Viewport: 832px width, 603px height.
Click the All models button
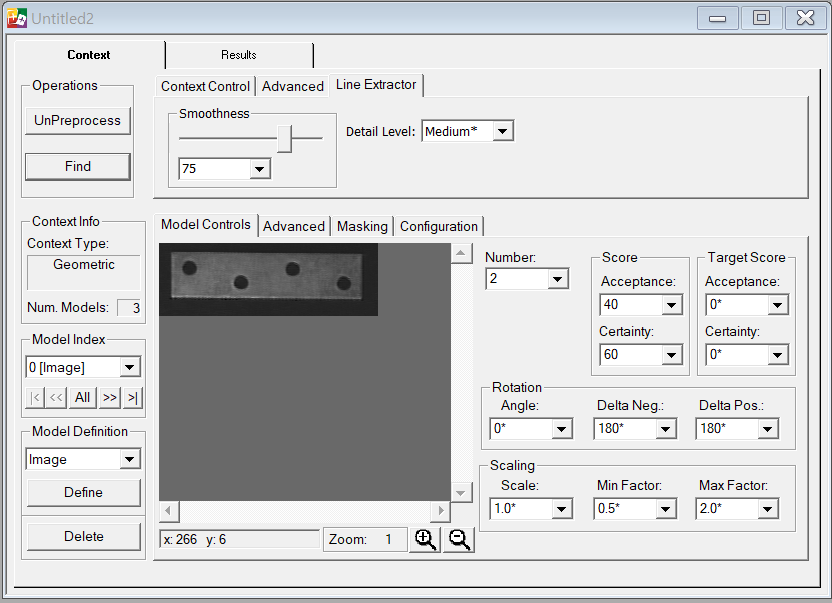(x=83, y=398)
